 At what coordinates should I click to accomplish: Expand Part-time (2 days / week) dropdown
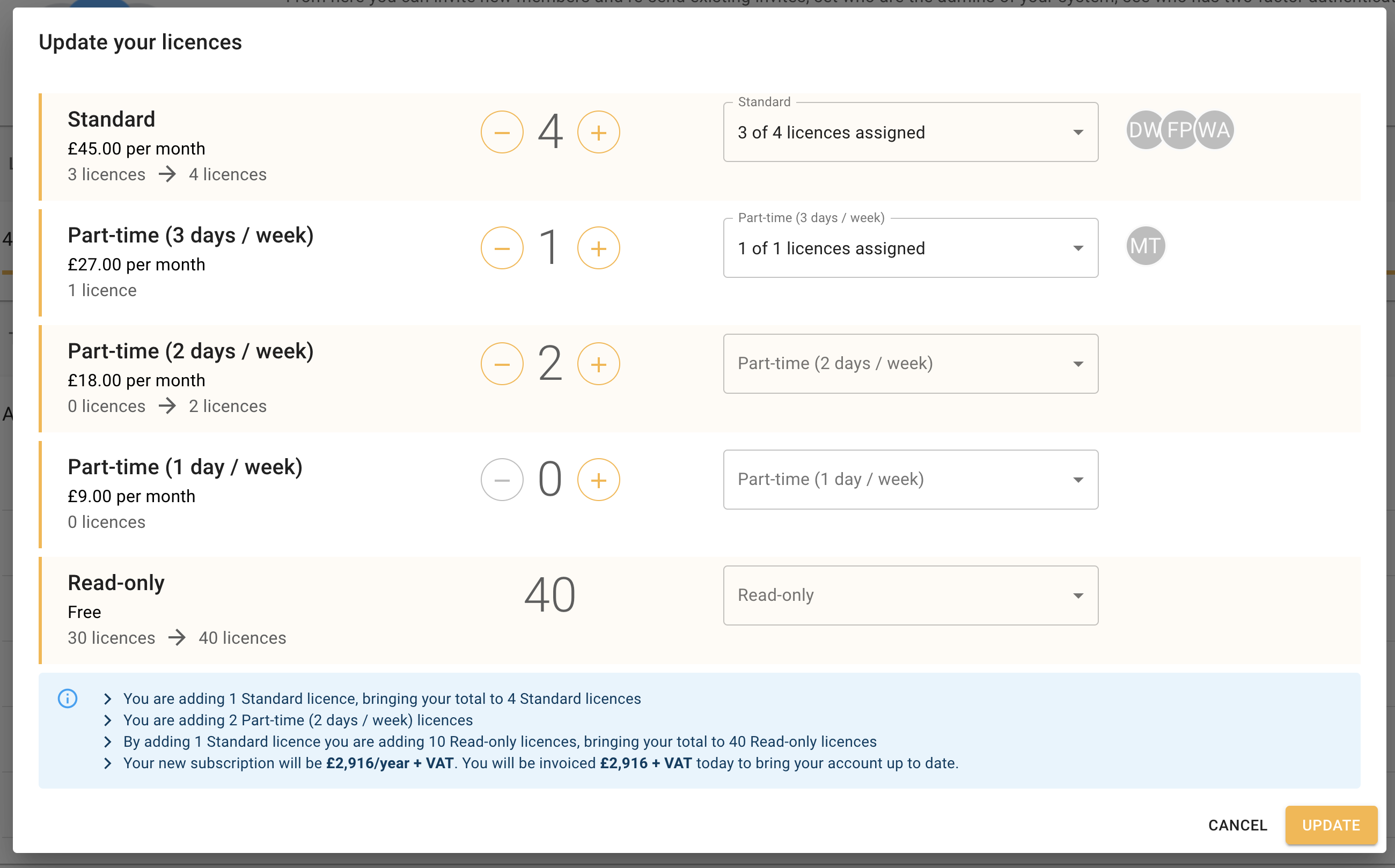pyautogui.click(x=910, y=364)
